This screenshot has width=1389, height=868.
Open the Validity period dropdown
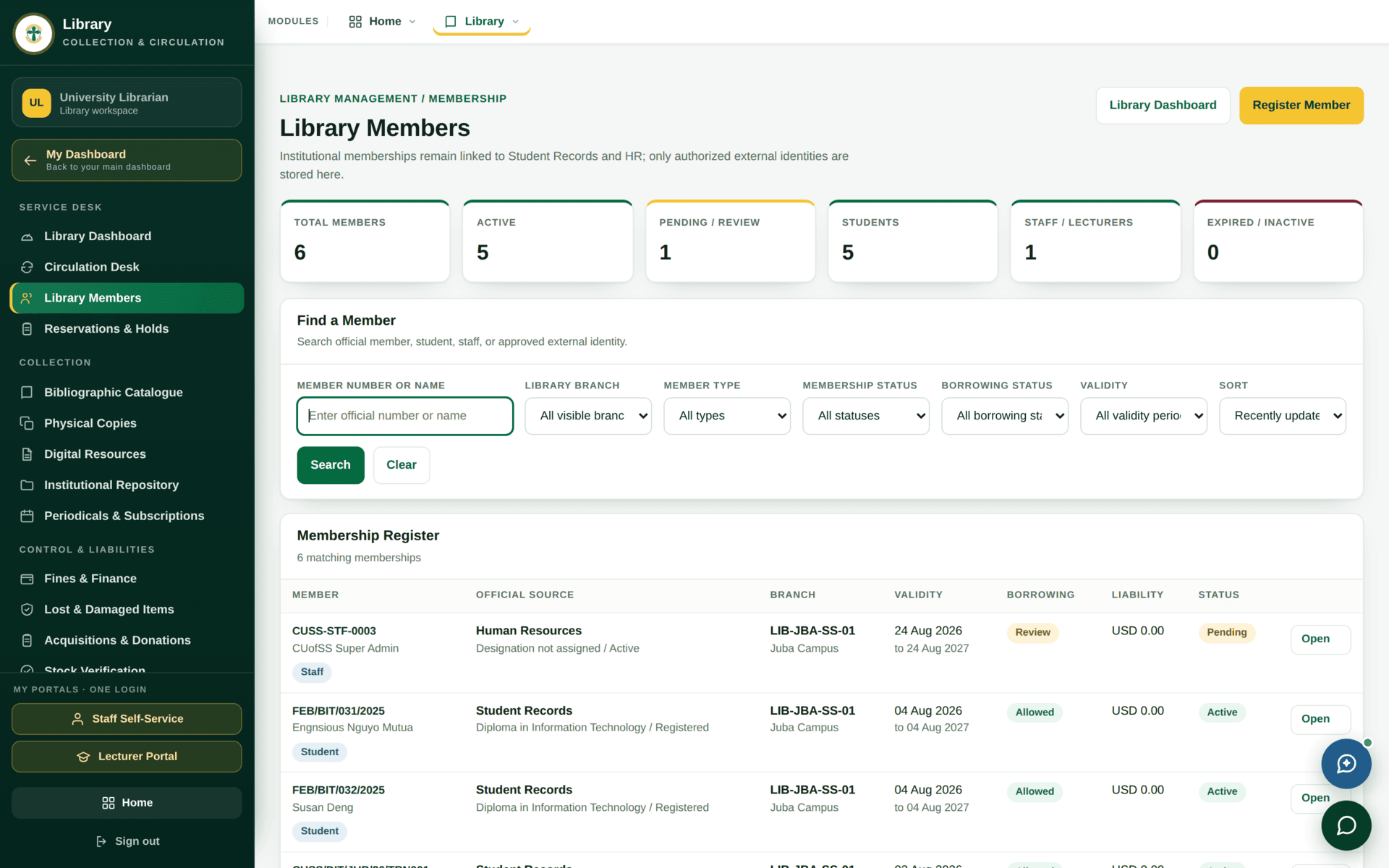pyautogui.click(x=1144, y=416)
